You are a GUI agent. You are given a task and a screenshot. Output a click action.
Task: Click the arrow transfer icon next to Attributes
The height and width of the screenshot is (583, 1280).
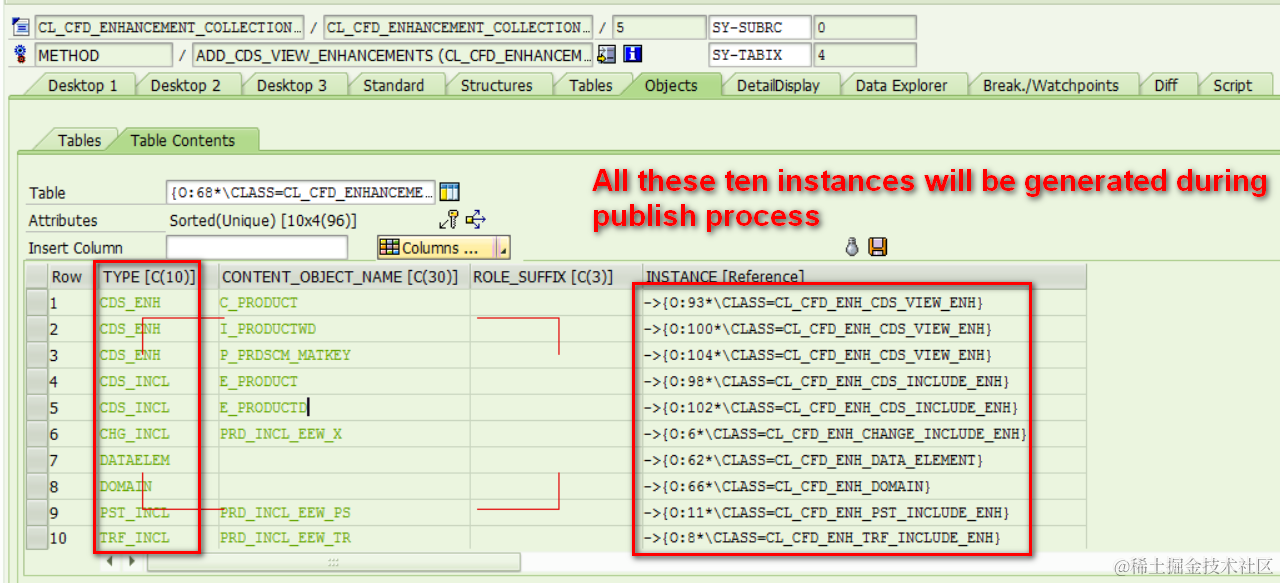(x=476, y=219)
